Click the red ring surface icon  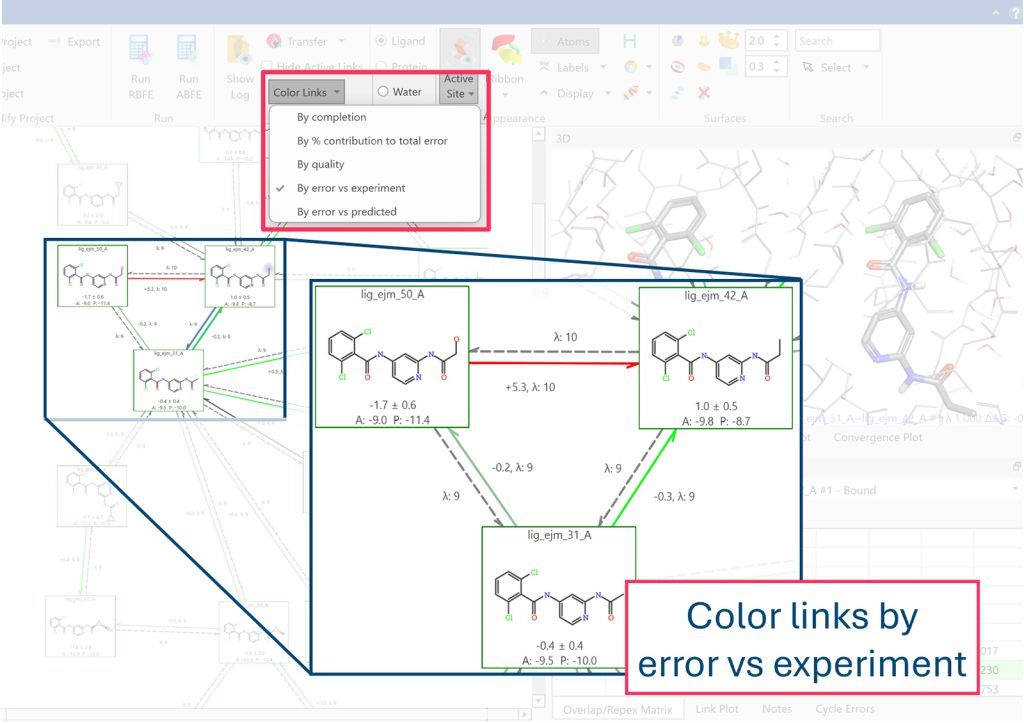tap(678, 67)
